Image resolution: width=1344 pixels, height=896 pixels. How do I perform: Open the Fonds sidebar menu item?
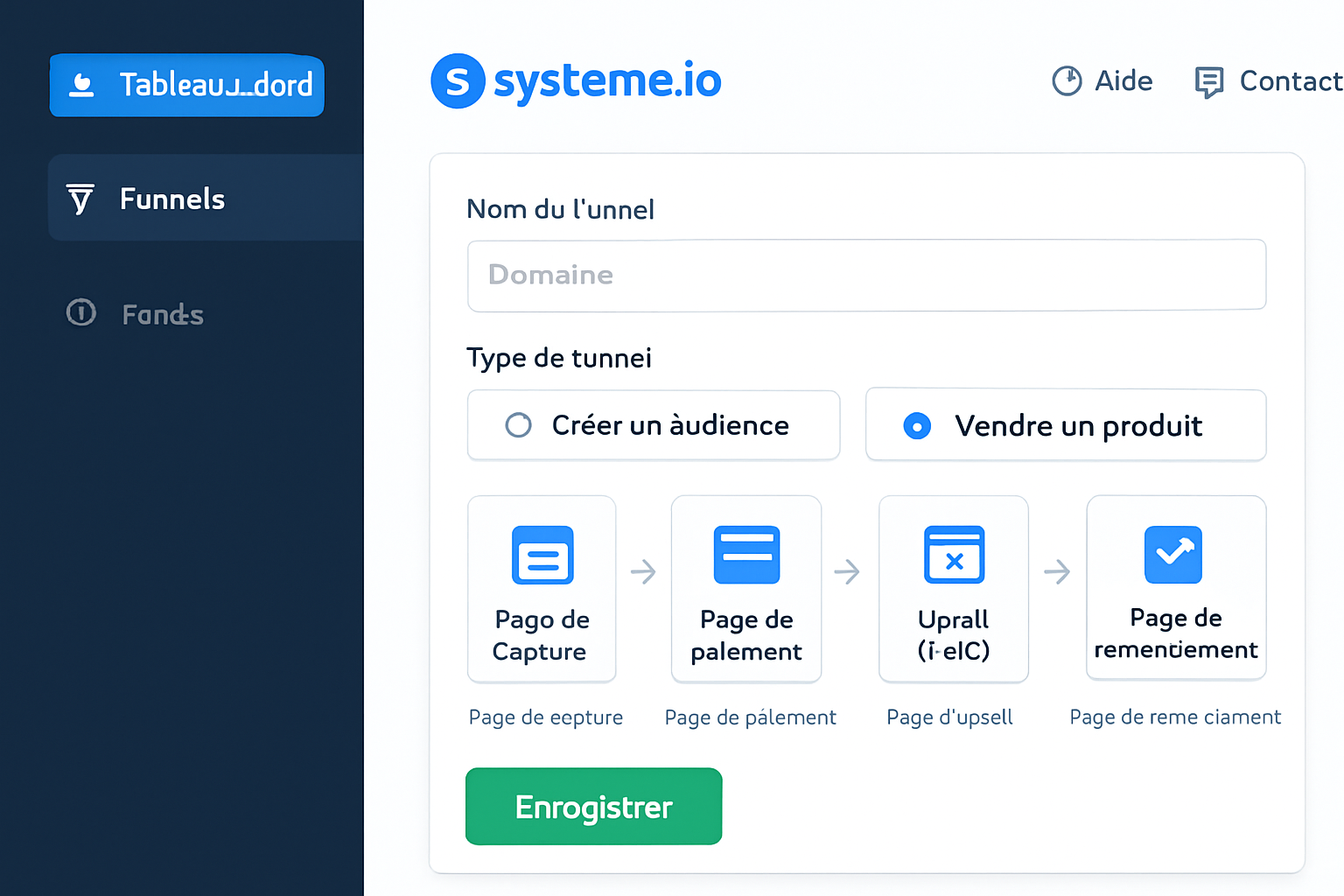click(162, 314)
